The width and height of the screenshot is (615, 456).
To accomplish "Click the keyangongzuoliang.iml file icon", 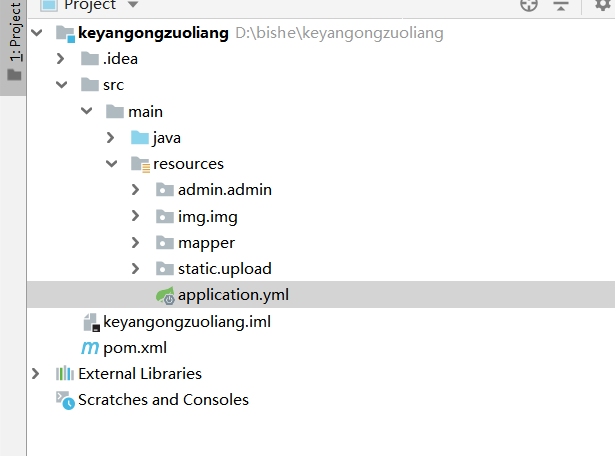I will pyautogui.click(x=90, y=322).
